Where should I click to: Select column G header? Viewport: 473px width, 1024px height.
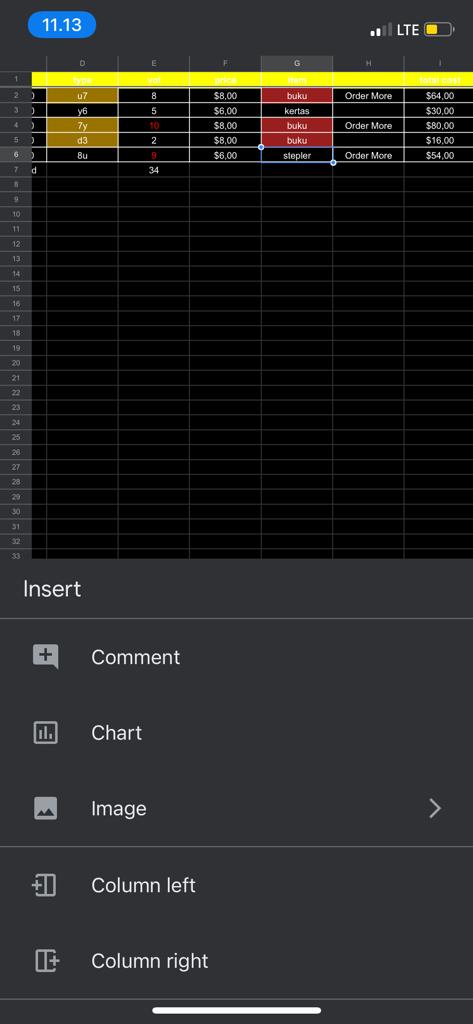pyautogui.click(x=297, y=63)
